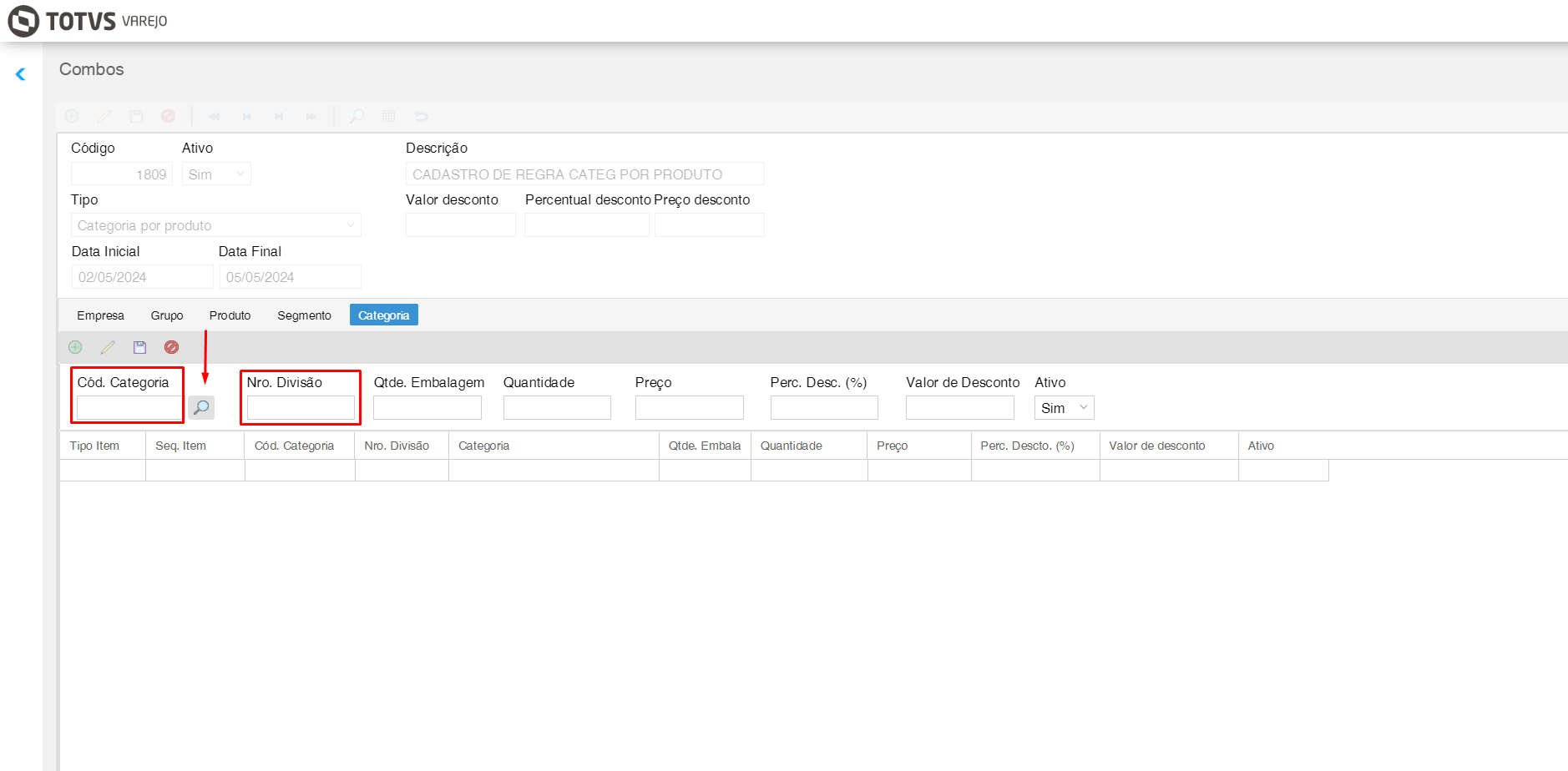The image size is (1568, 771).
Task: Go to the last record with the double-right arrow
Action: click(311, 116)
